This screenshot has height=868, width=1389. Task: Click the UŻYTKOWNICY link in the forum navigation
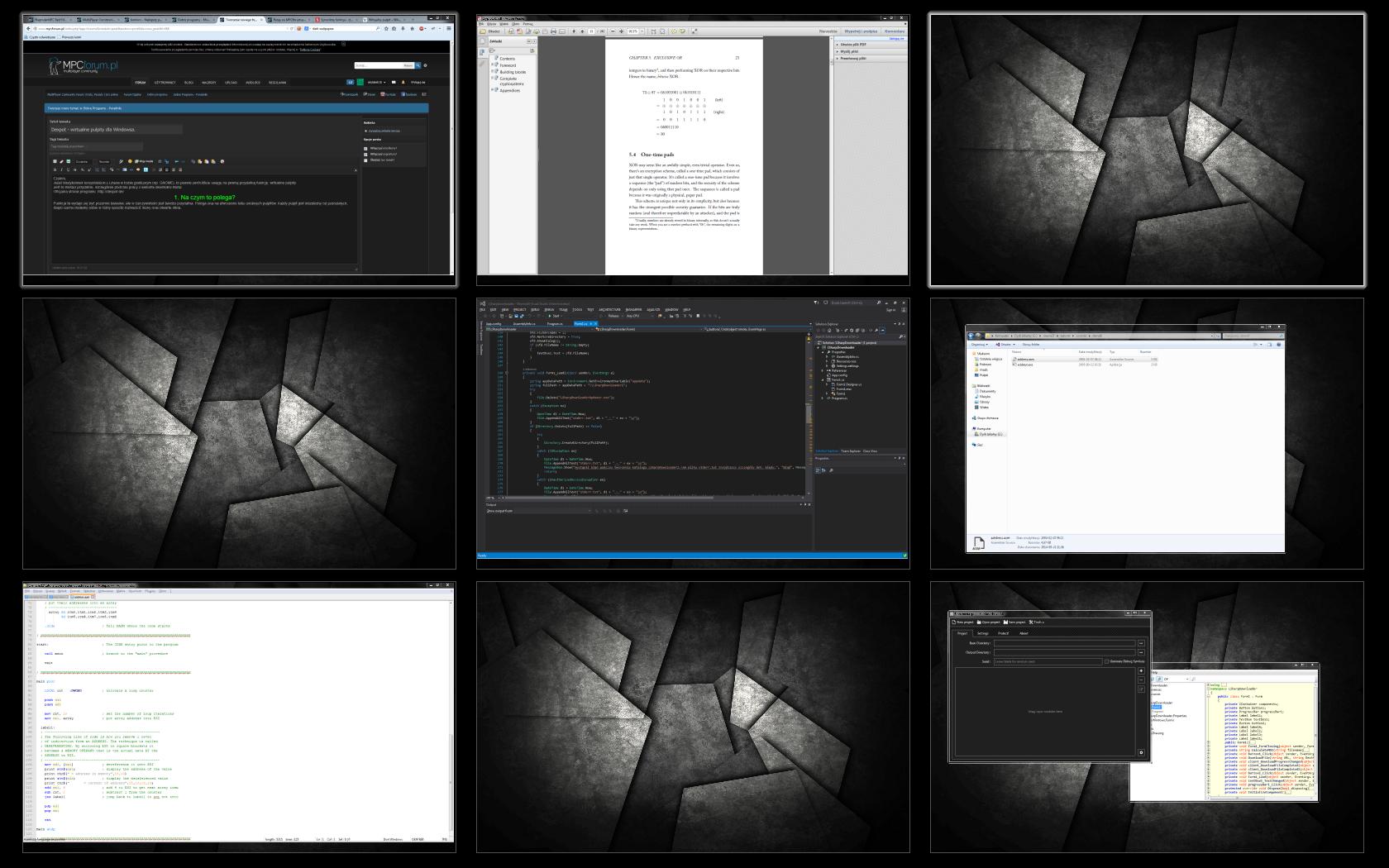point(165,83)
